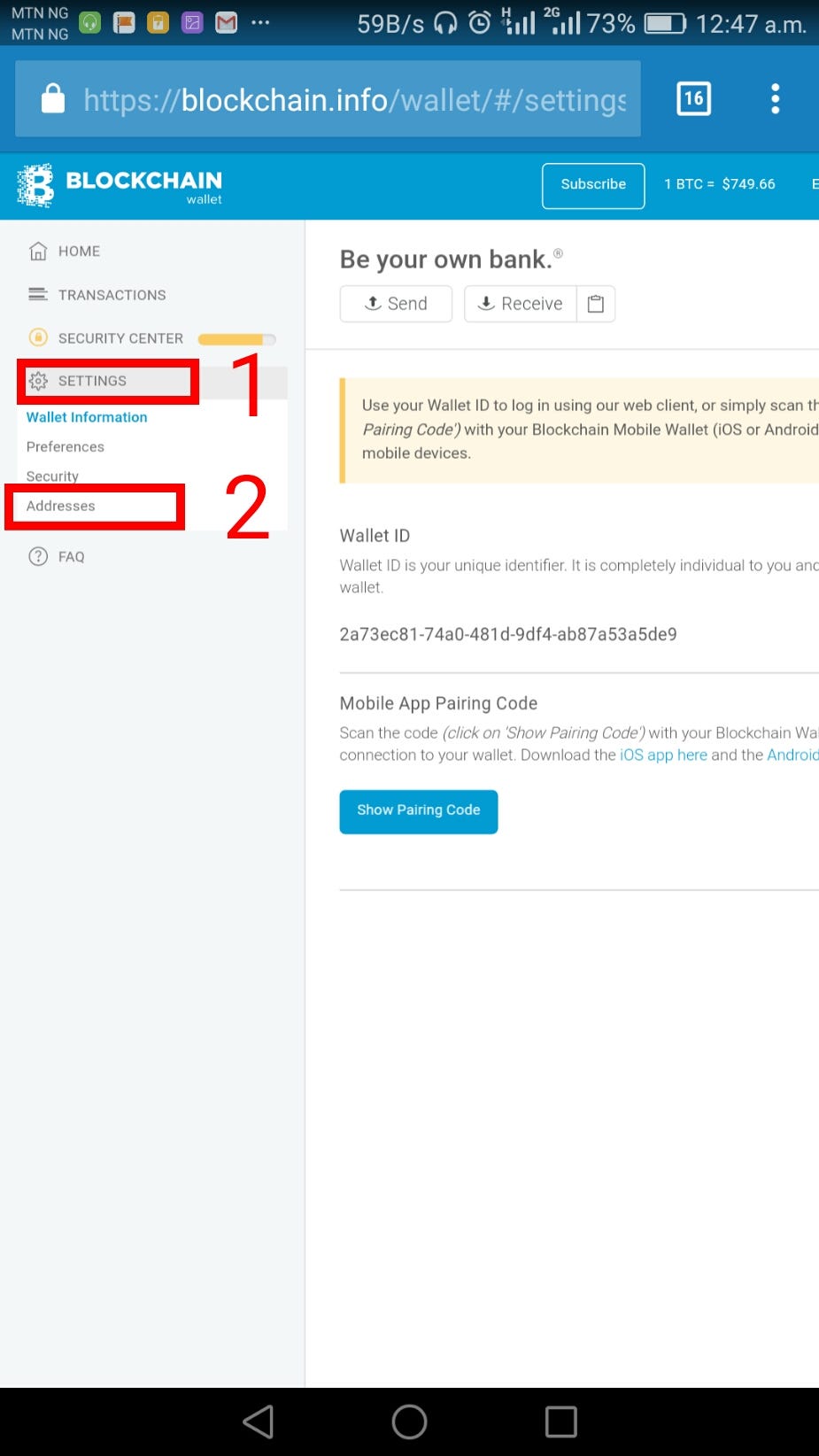
Task: Tap the Android home circle button
Action: (409, 1422)
